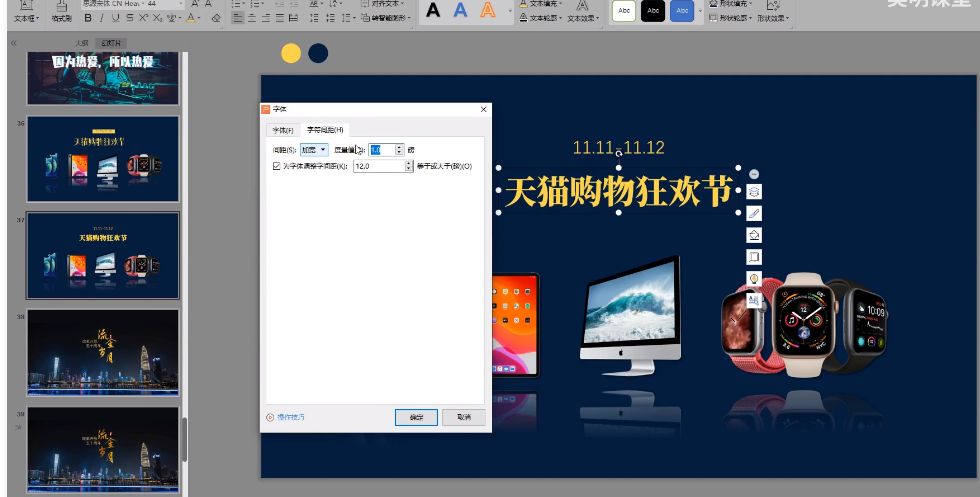Viewport: 980px width, 497px height.
Task: Apply Subscript formatting
Action: [158, 18]
